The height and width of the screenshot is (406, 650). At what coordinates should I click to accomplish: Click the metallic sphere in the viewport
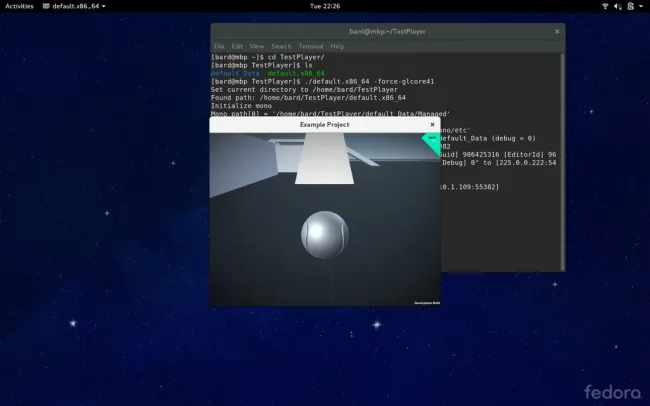tap(324, 233)
